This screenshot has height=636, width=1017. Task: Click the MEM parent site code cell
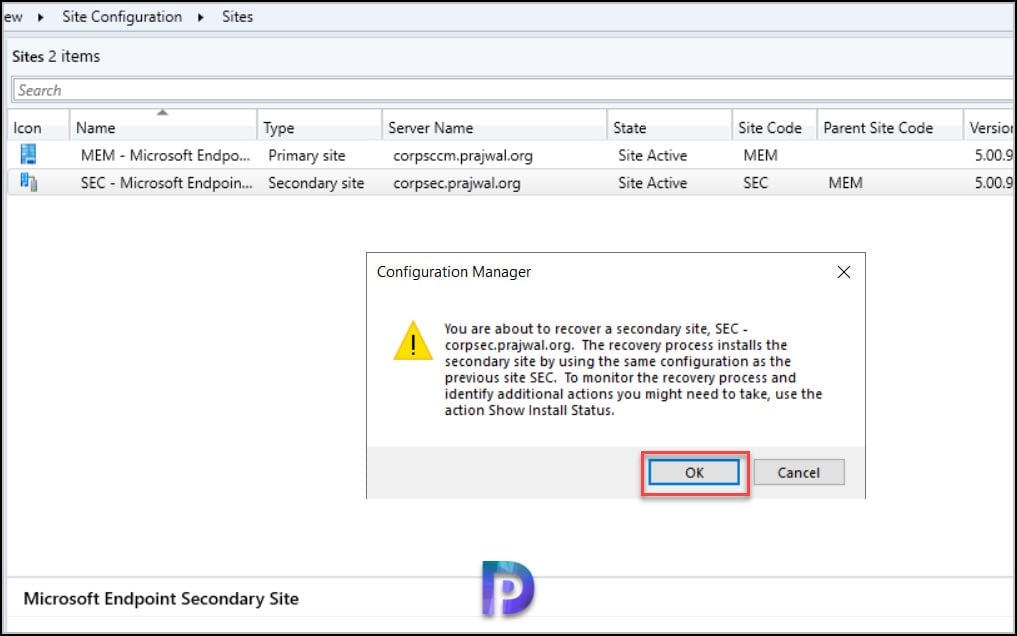coord(845,183)
